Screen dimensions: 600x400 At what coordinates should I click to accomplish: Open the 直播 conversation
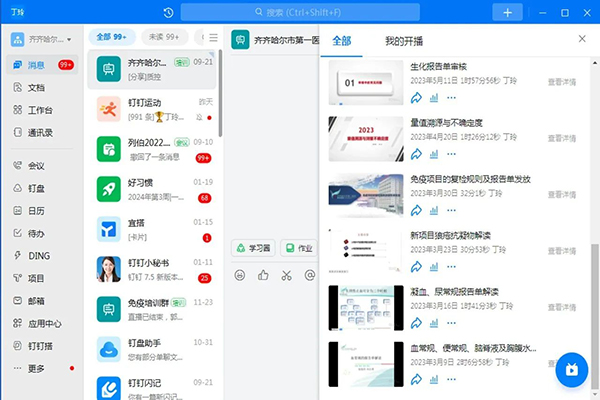click(x=152, y=230)
